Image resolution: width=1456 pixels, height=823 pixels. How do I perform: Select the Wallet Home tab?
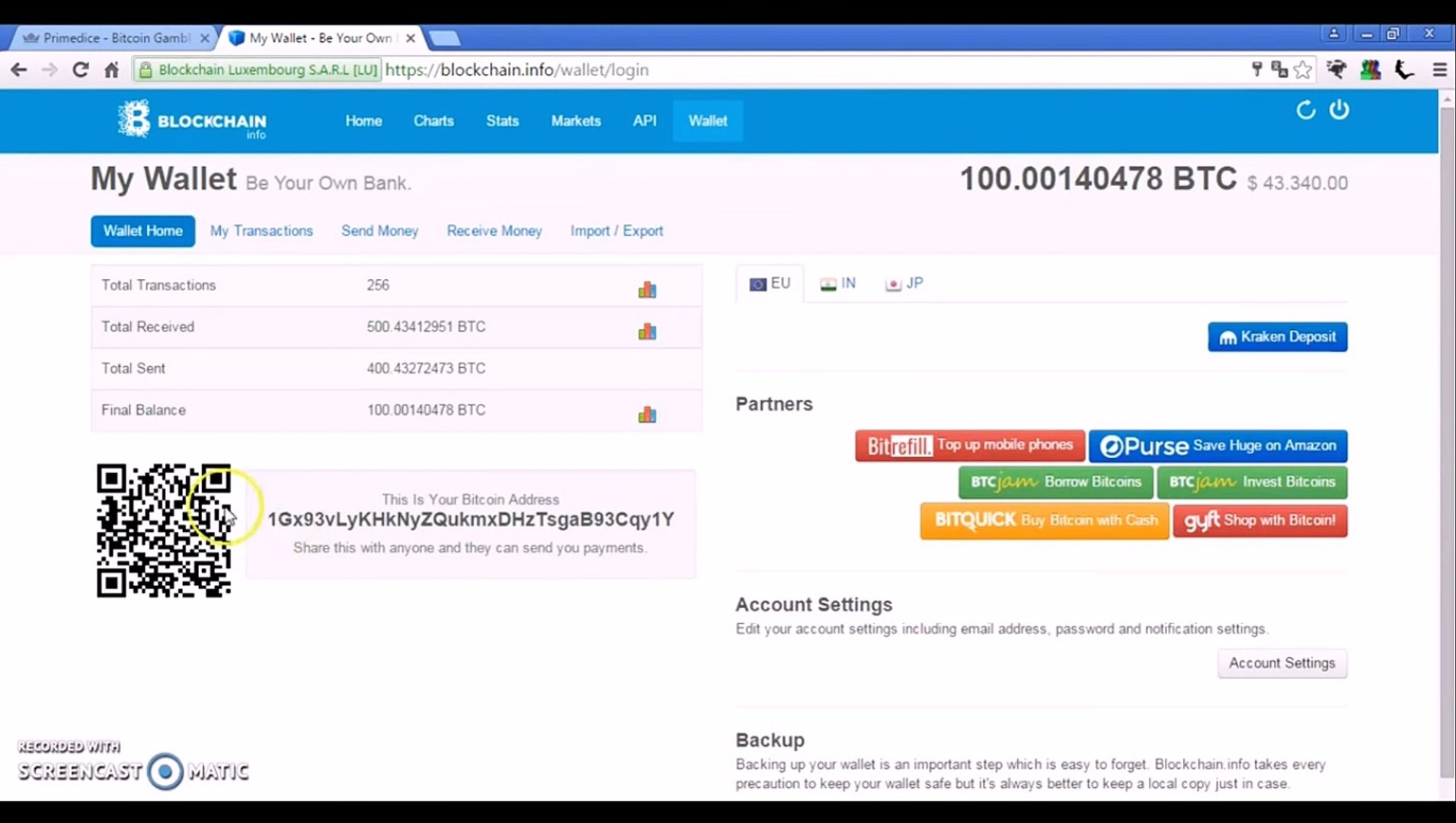(142, 231)
